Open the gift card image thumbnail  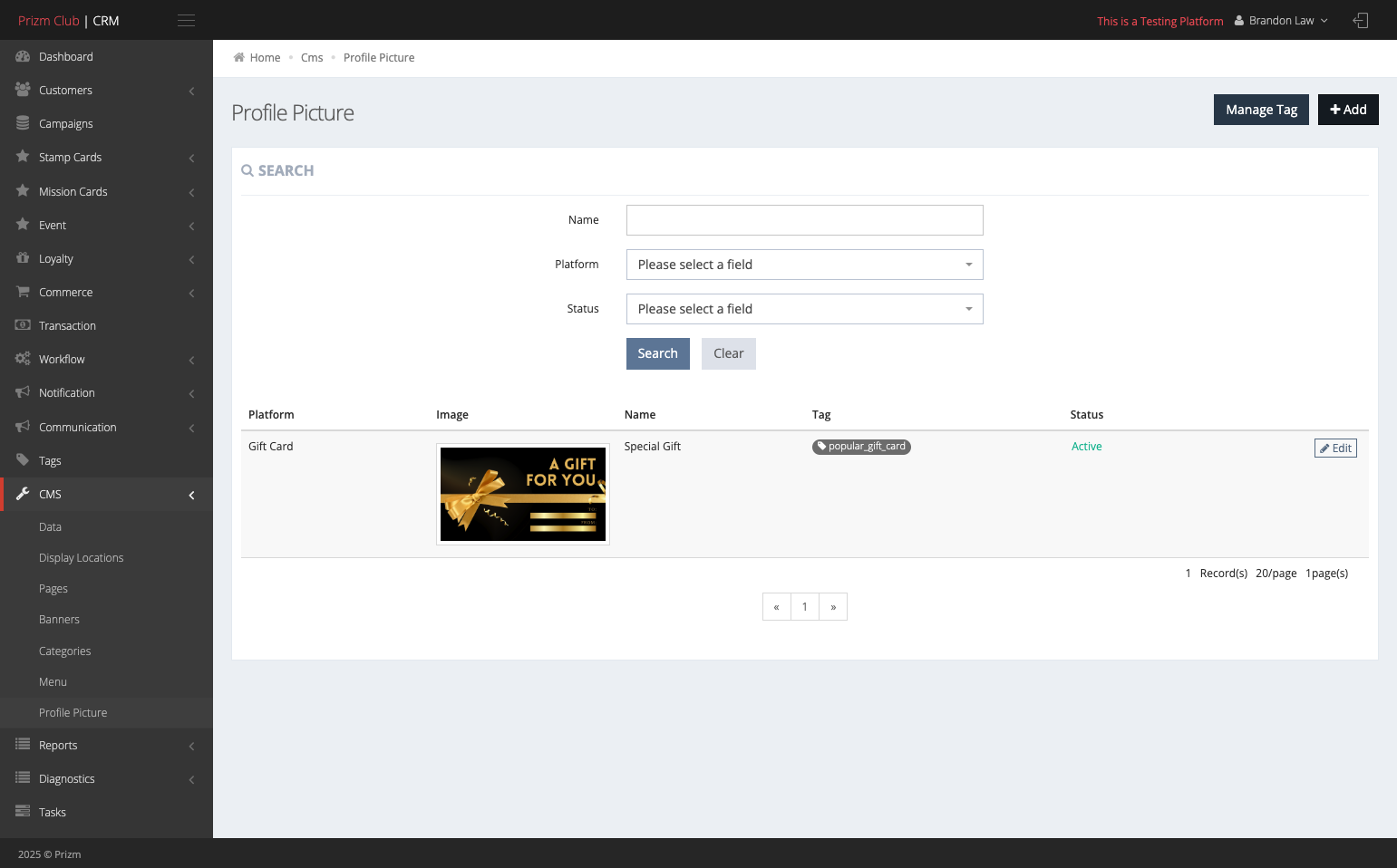[523, 494]
